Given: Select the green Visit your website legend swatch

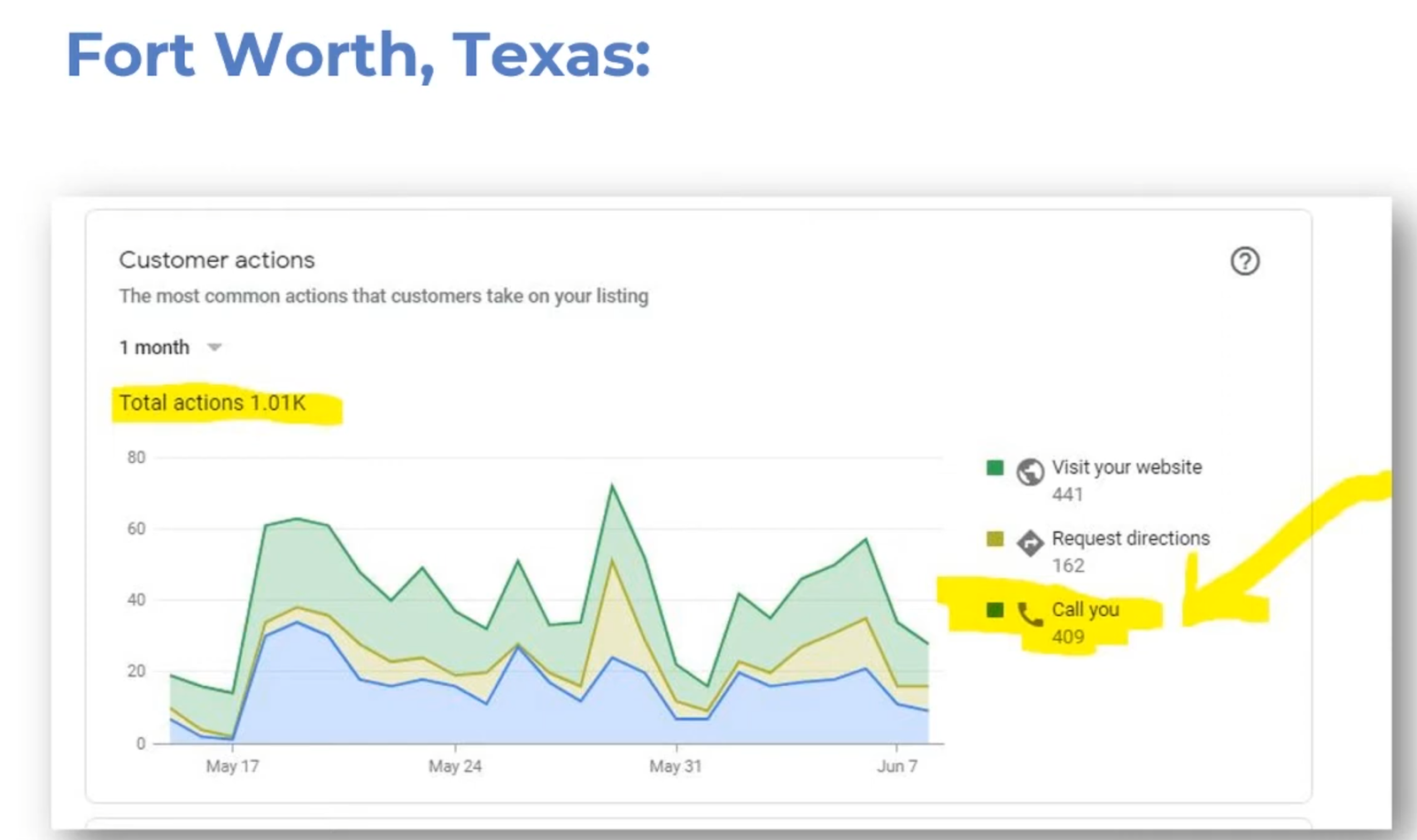Looking at the screenshot, I should point(995,467).
